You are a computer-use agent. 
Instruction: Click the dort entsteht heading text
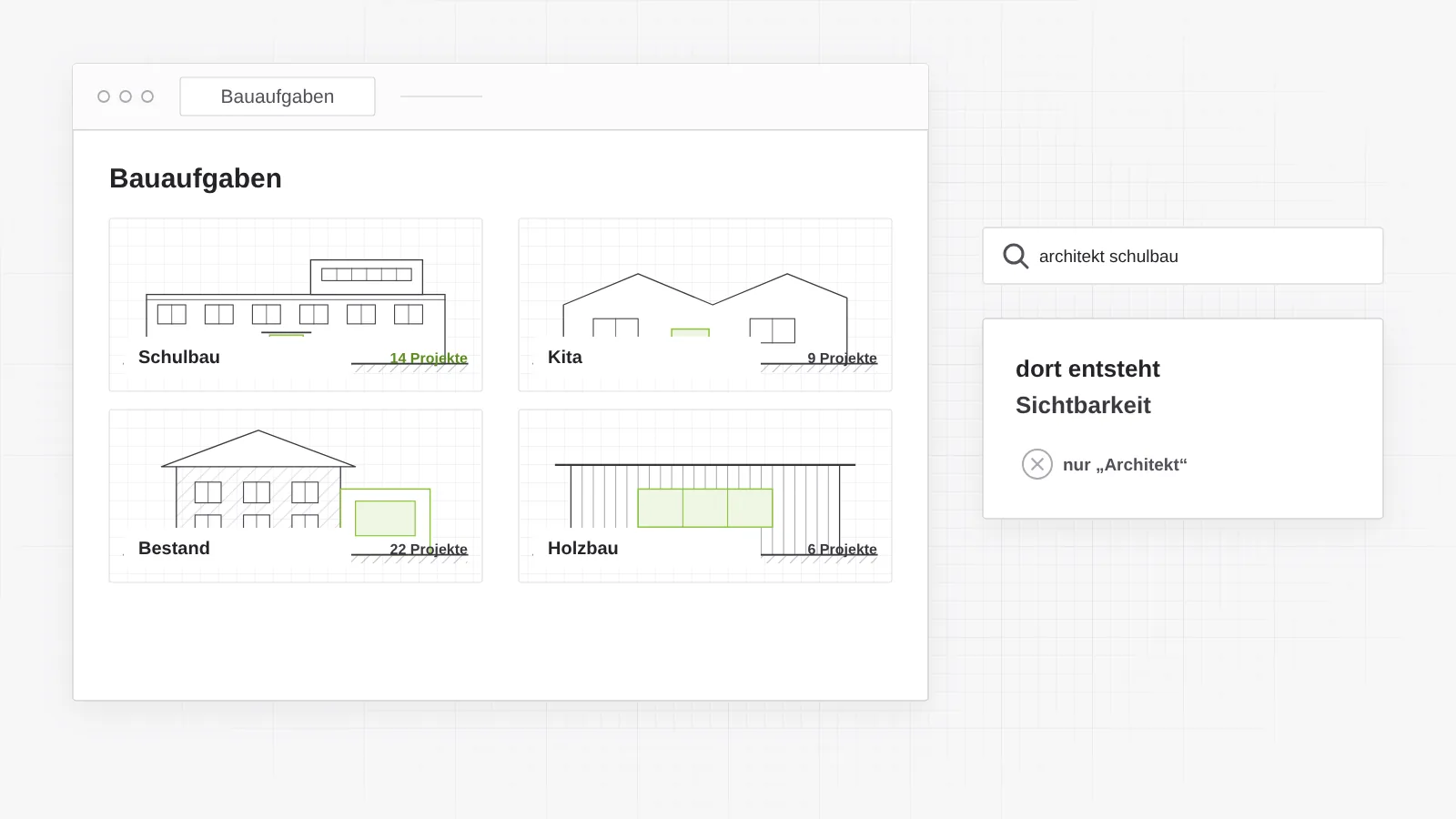click(1087, 369)
